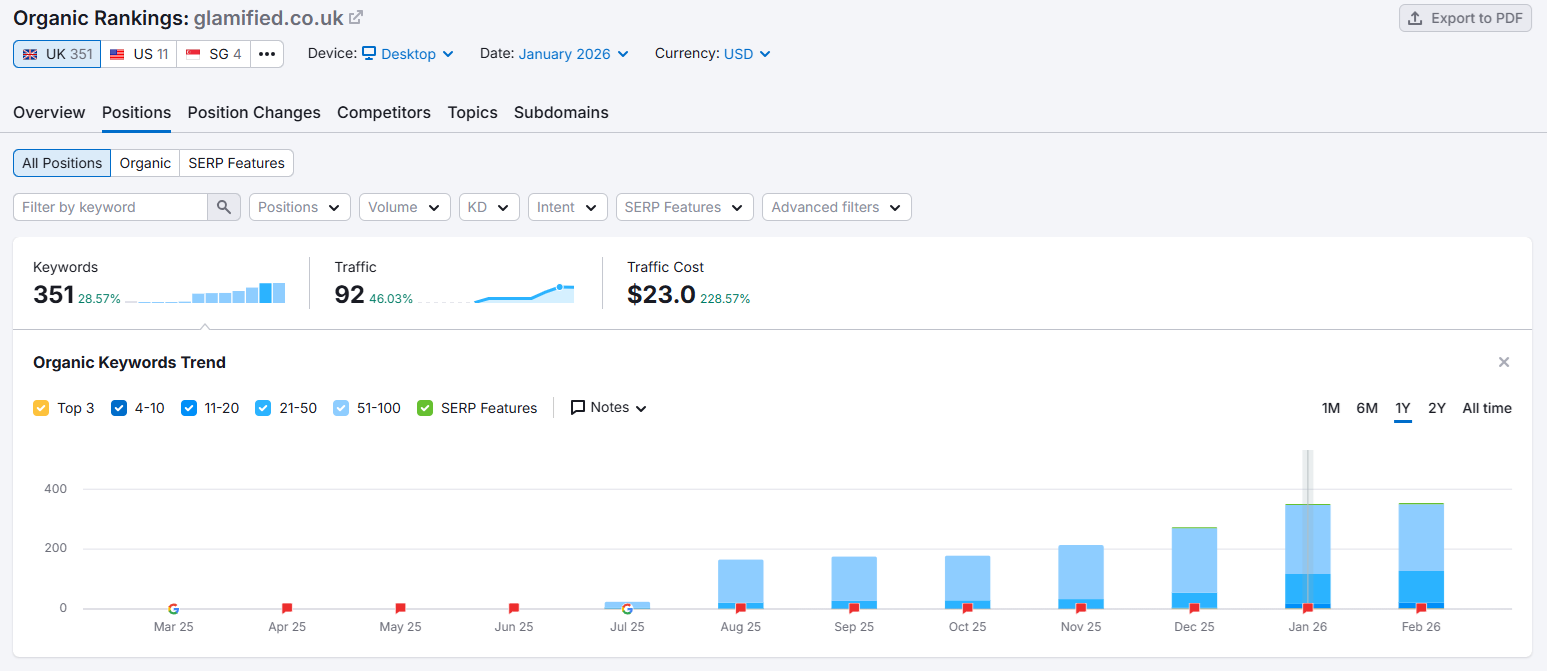Viewport: 1547px width, 671px height.
Task: Open the red note flag at Apr 25
Action: (287, 608)
